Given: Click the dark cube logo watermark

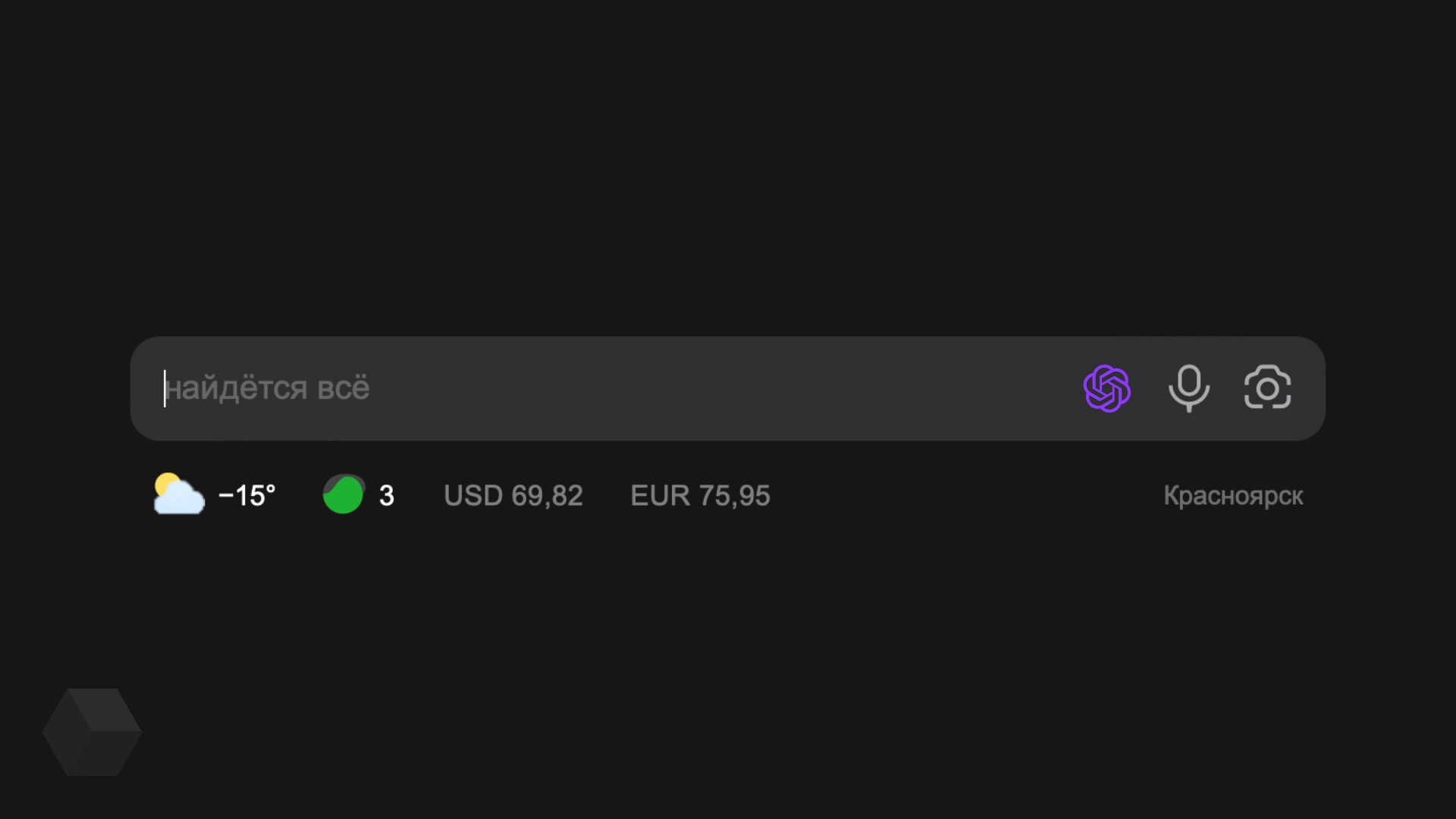Looking at the screenshot, I should [92, 732].
